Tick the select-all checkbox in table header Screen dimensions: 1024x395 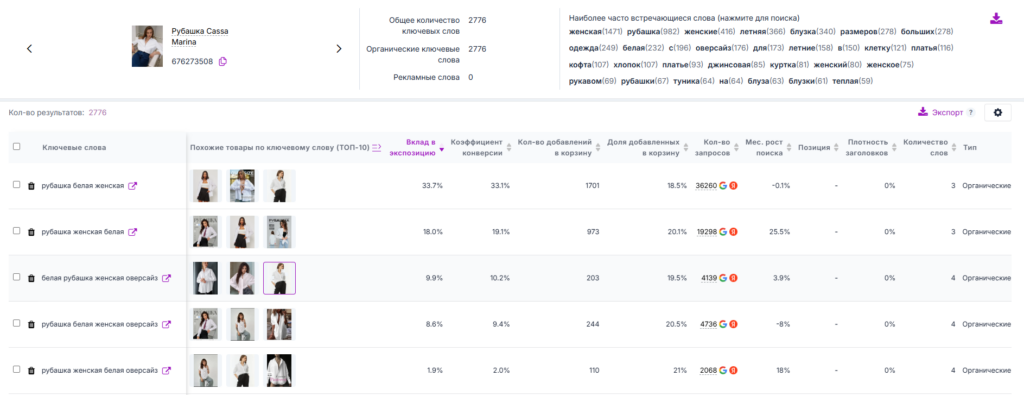16,147
